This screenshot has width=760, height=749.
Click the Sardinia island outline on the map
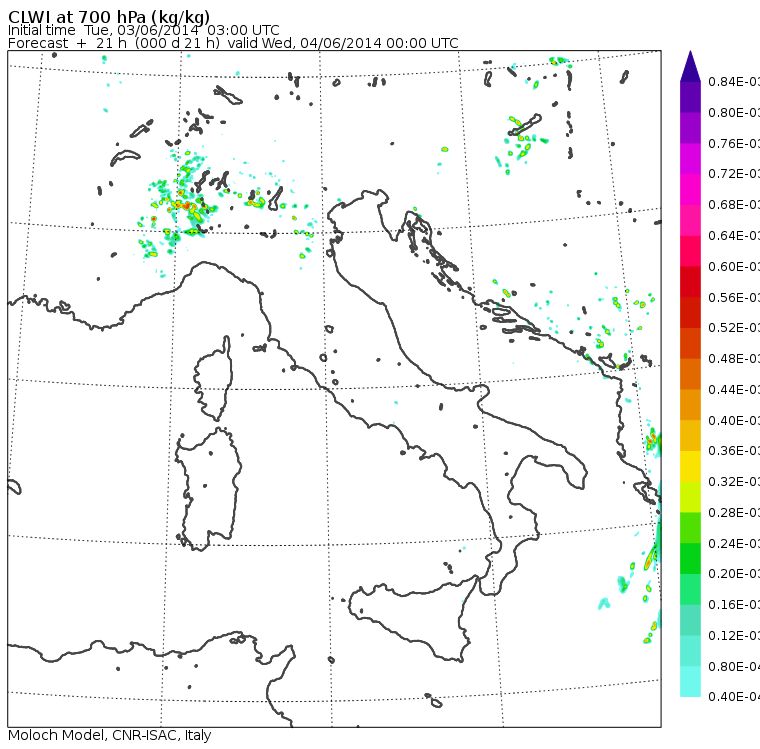[x=208, y=489]
